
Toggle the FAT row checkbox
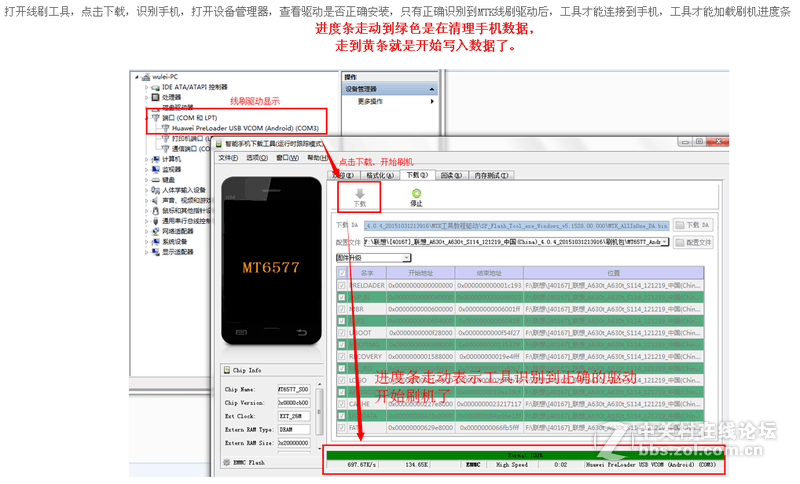pos(342,428)
